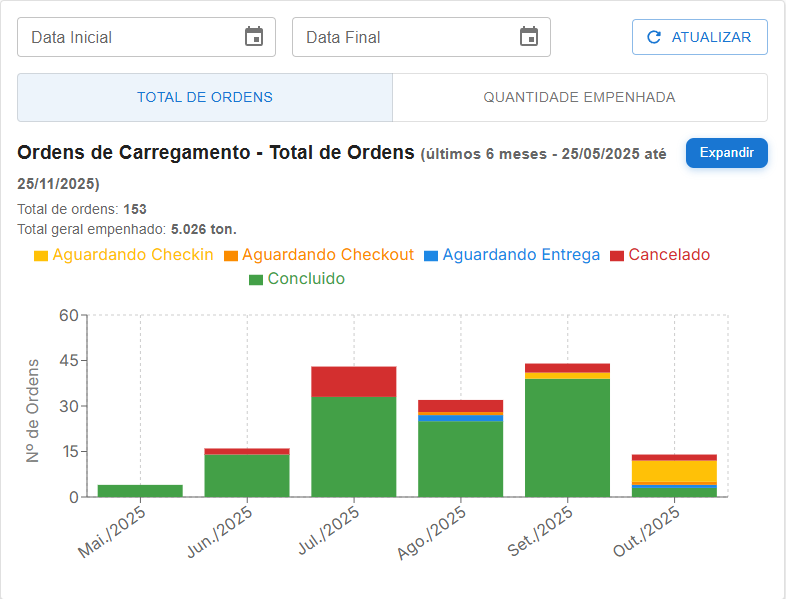Click the 5.026 ton. total value

point(204,229)
